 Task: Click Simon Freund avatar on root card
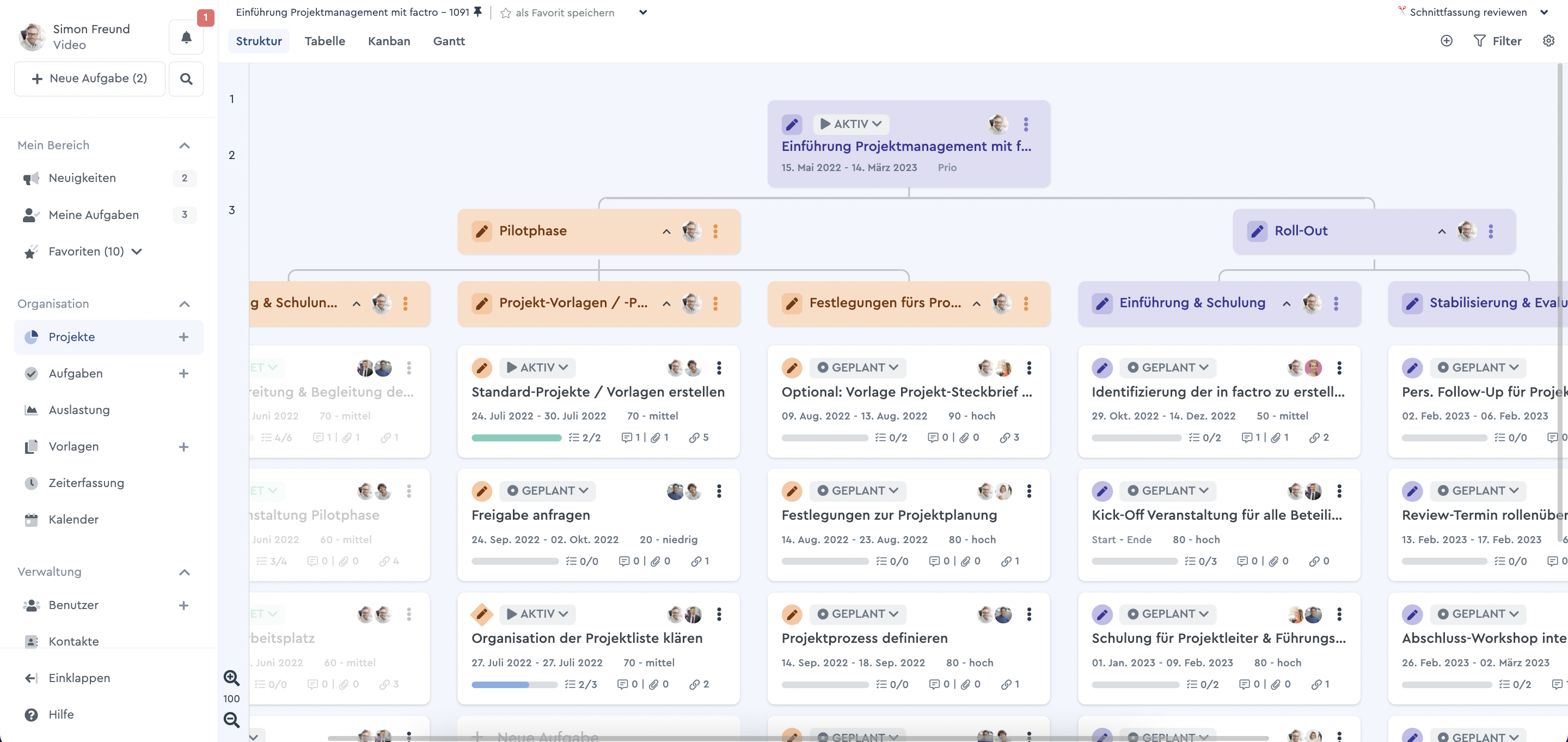(x=997, y=124)
